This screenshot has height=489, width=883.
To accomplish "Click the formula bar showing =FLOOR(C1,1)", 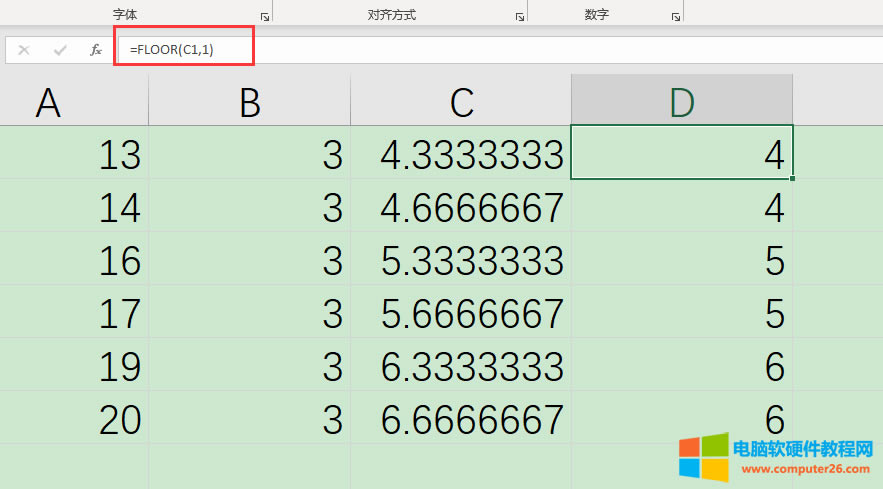I will pyautogui.click(x=400, y=49).
